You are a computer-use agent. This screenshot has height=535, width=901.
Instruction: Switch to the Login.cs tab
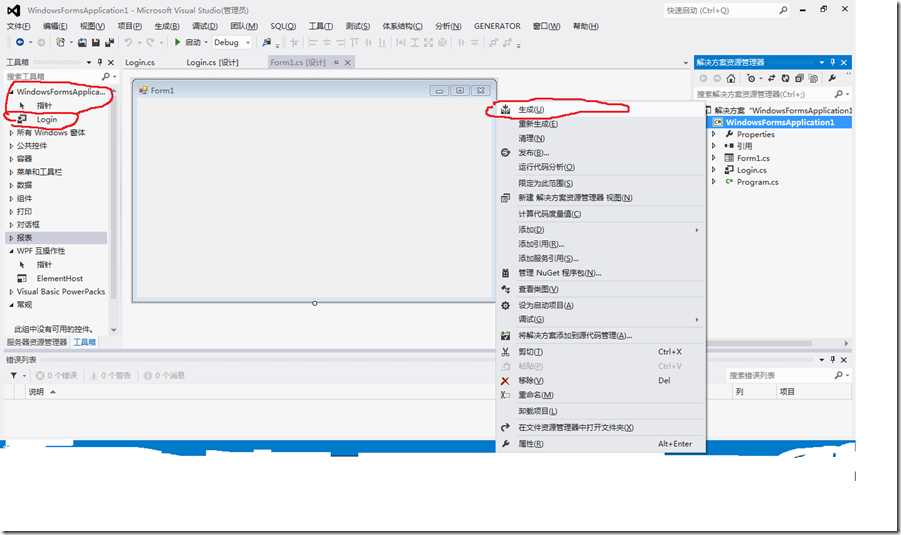(140, 62)
